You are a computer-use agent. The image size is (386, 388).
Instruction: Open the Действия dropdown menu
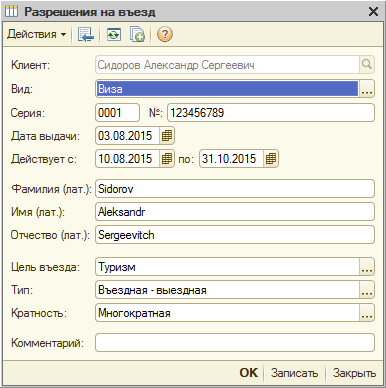click(37, 34)
